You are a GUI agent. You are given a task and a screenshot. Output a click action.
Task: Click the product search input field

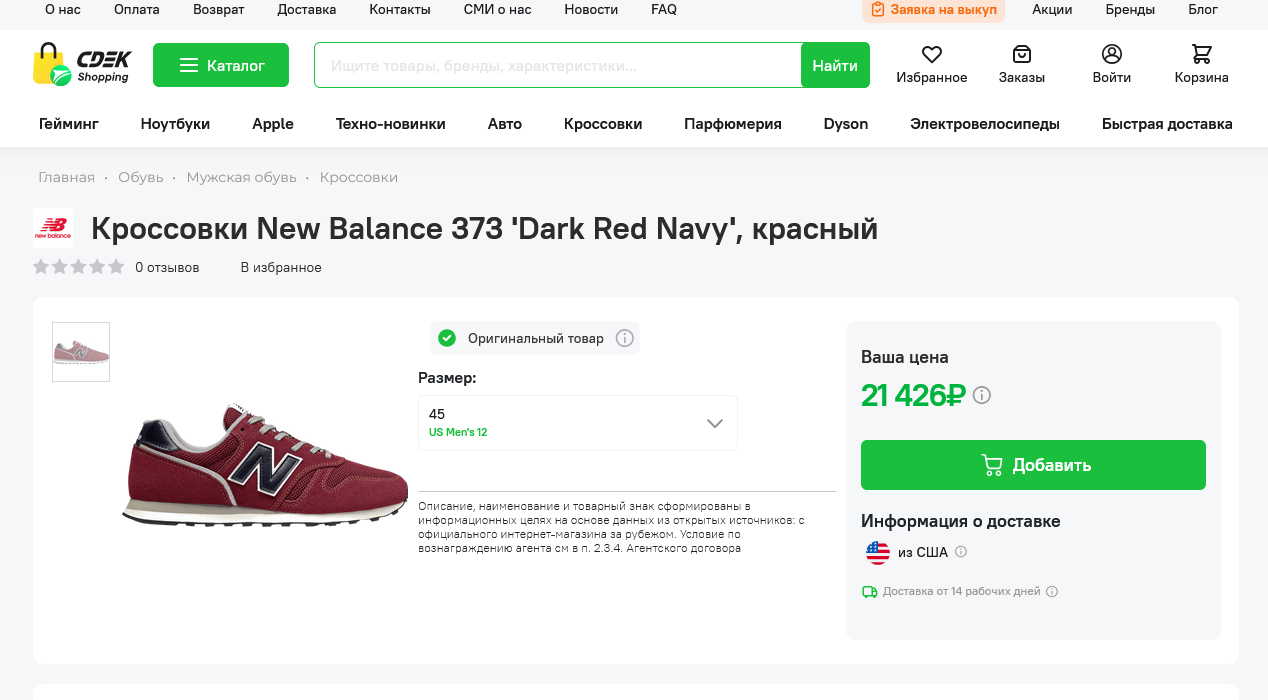(558, 65)
